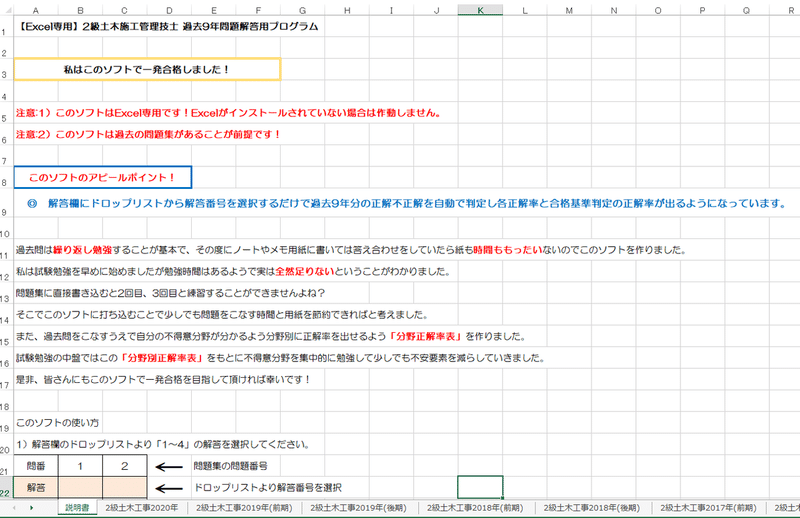The height and width of the screenshot is (518, 800).
Task: Select column Q header
Action: click(x=747, y=10)
